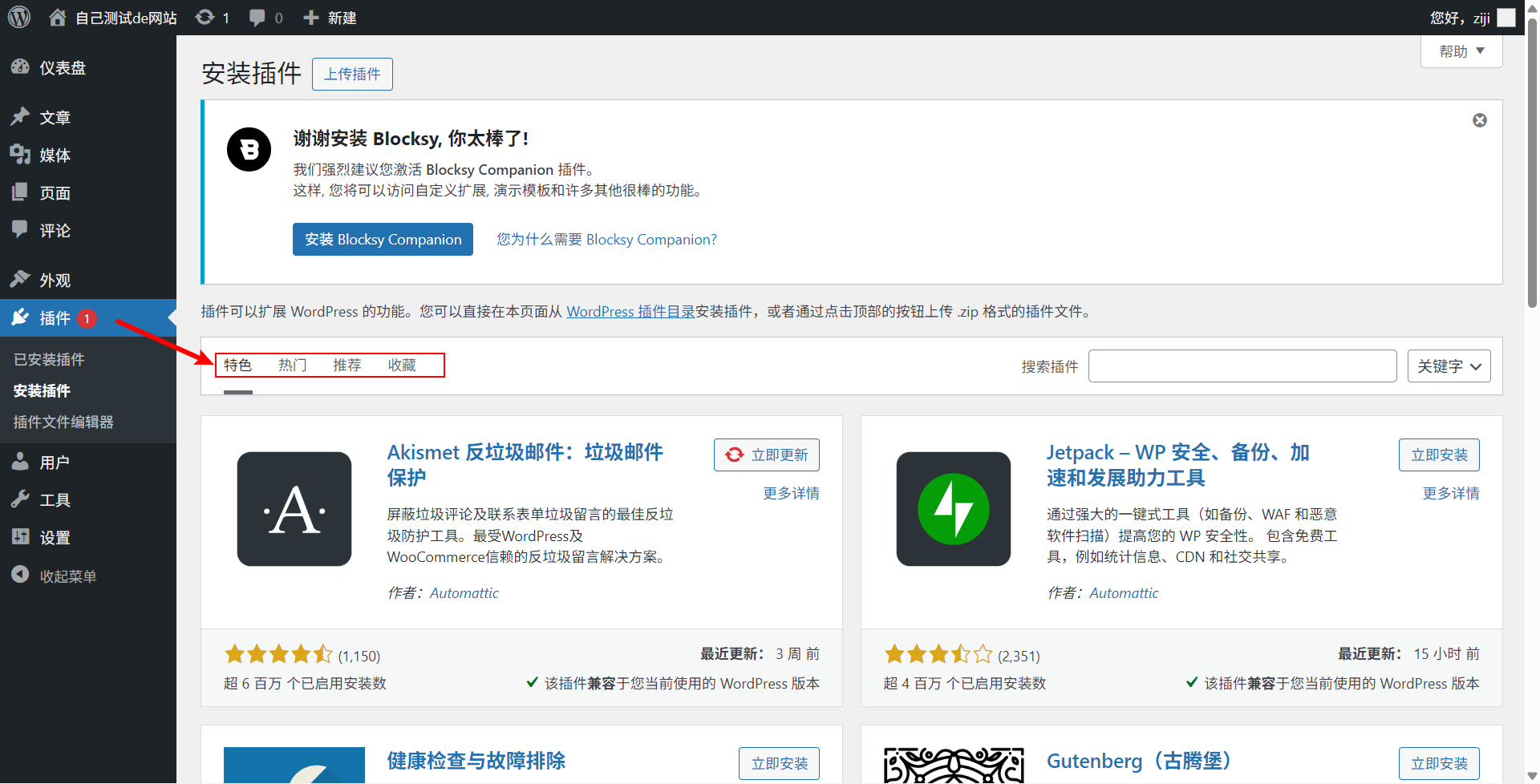This screenshot has height=784, width=1540.
Task: Select 安装插件 submenu item
Action: (42, 390)
